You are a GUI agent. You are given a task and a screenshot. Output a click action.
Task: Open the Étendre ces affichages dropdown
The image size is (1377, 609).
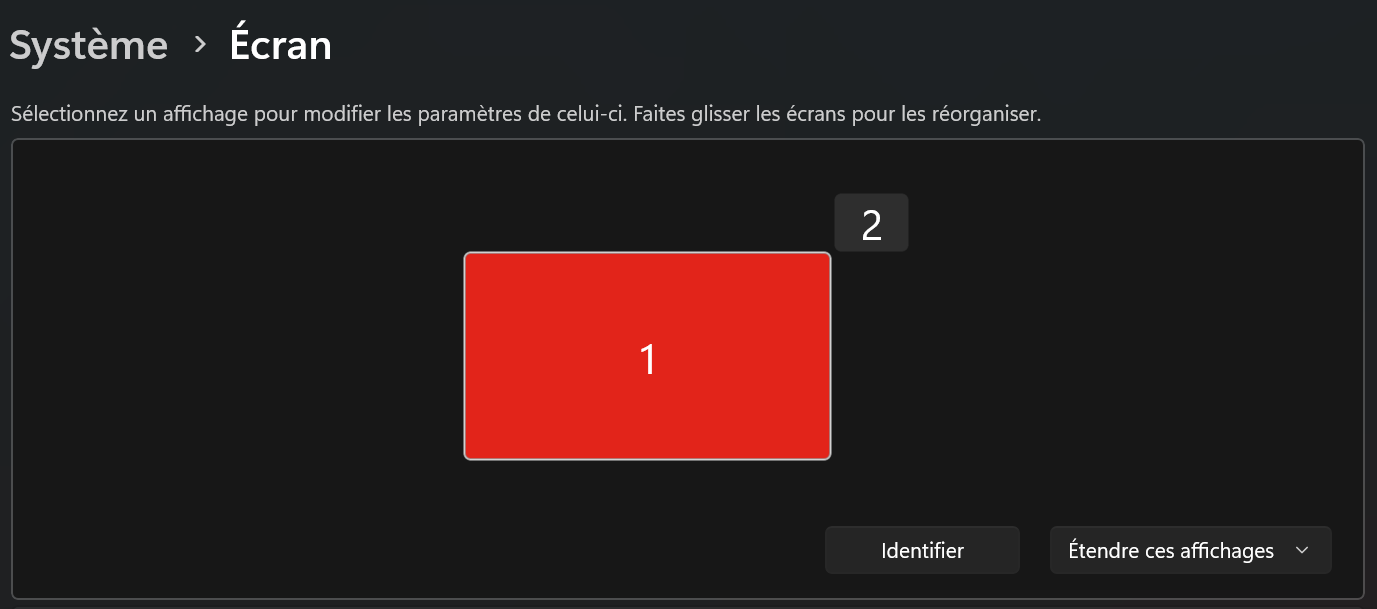(x=1190, y=550)
